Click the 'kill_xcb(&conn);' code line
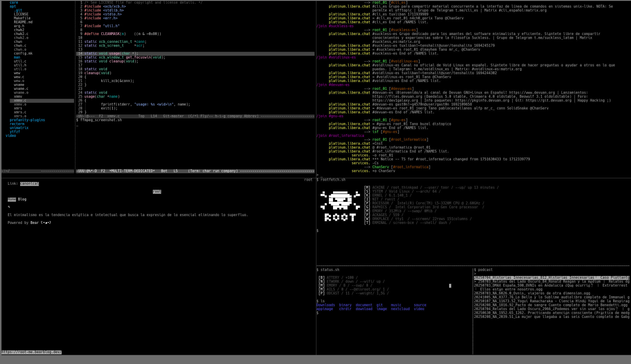This screenshot has width=631, height=364. coord(117,81)
